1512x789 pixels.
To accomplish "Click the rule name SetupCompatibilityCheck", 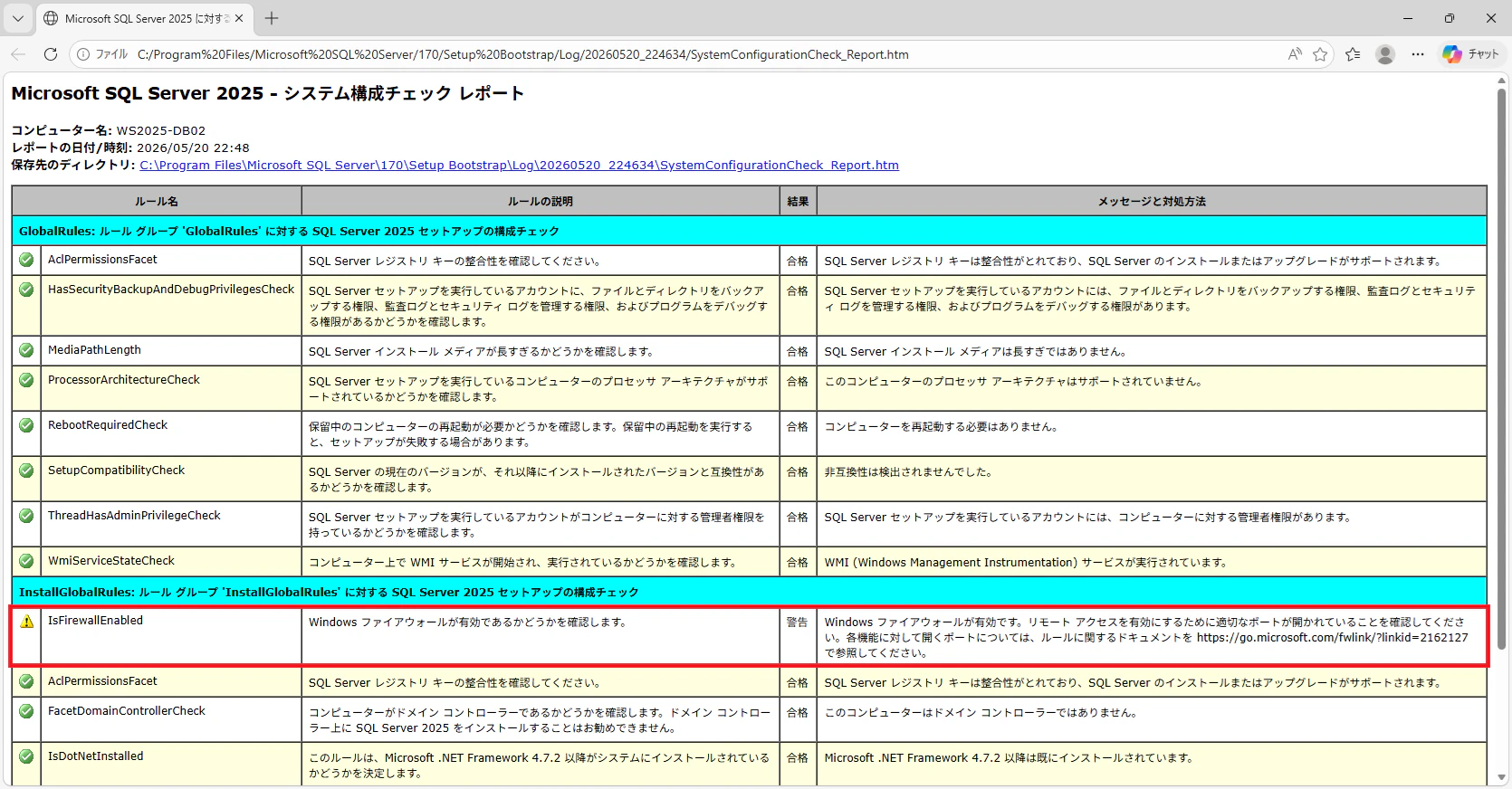I will coord(116,471).
